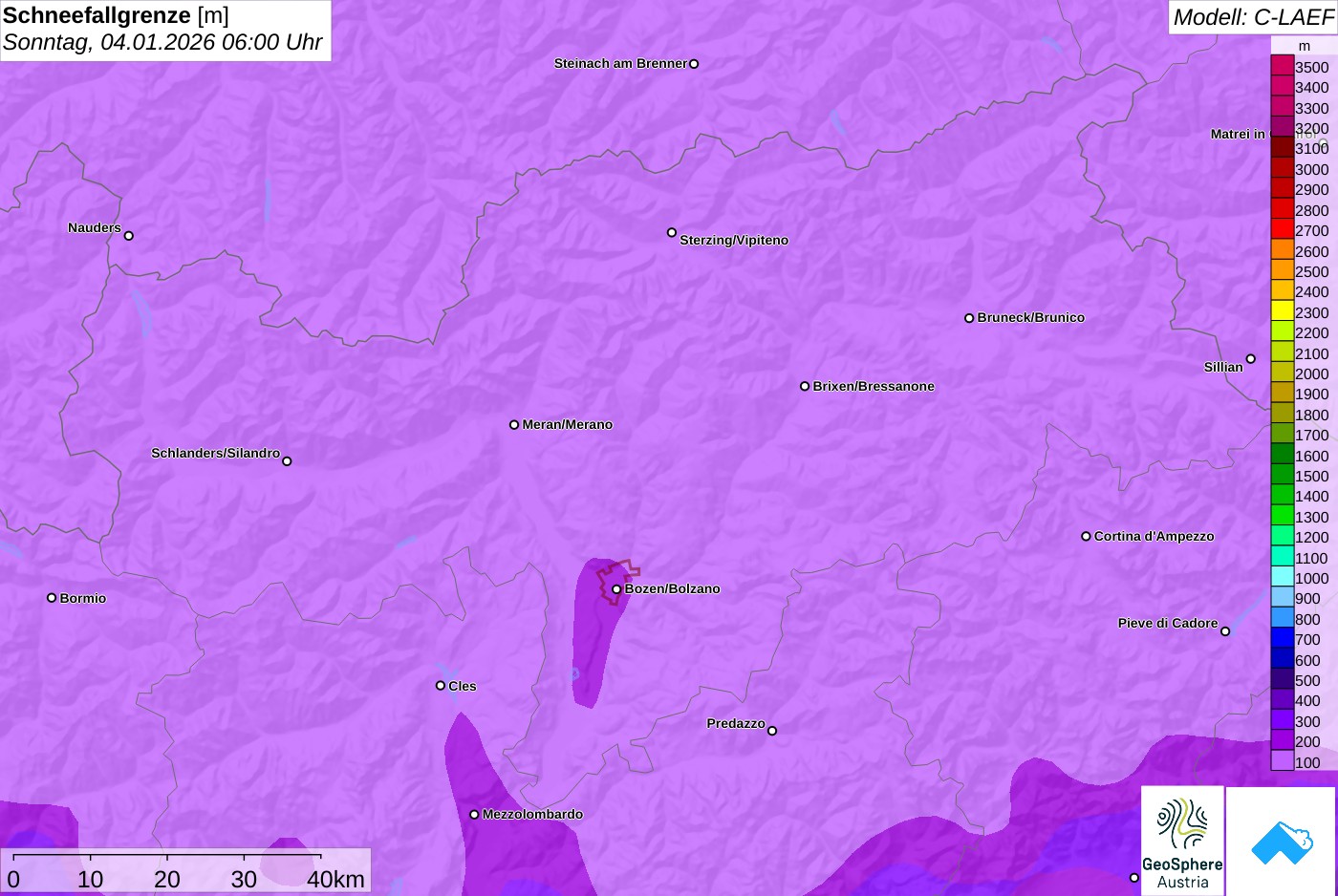Click the GeoSphere Austria logo
Screen dimensions: 1338x896
pos(1182,841)
